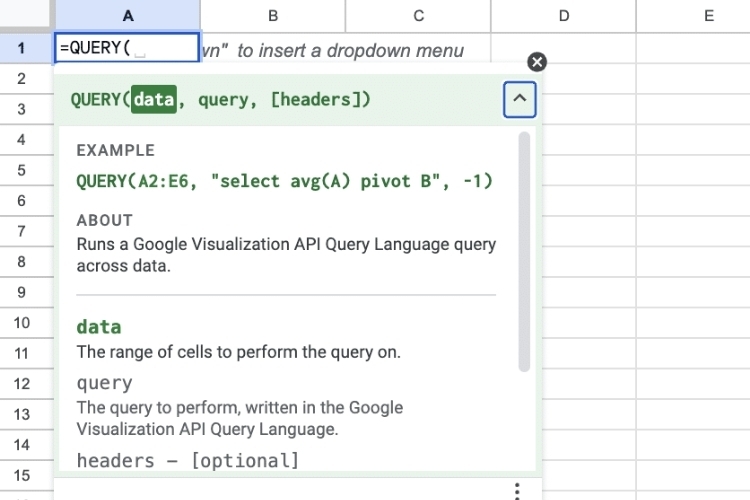Click the green data parameter heading

(x=99, y=327)
